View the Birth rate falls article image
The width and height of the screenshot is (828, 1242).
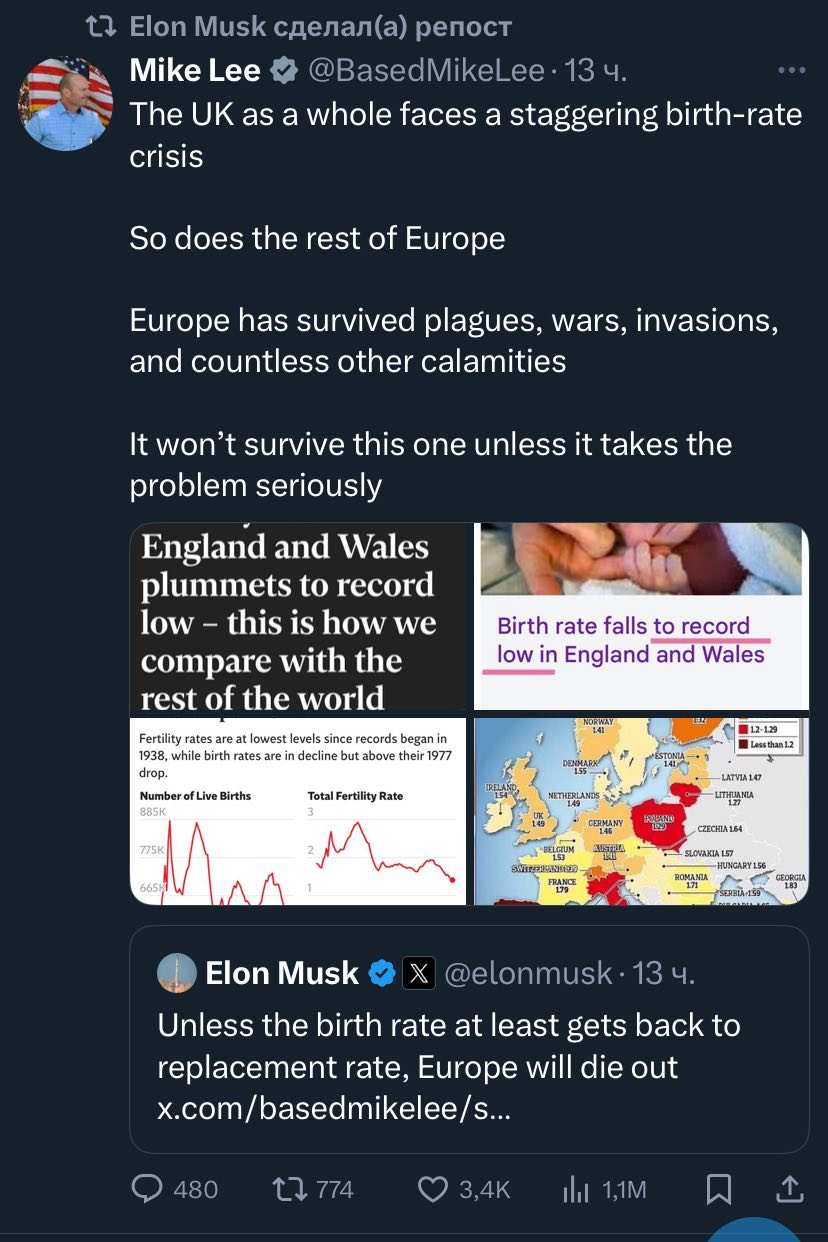641,616
